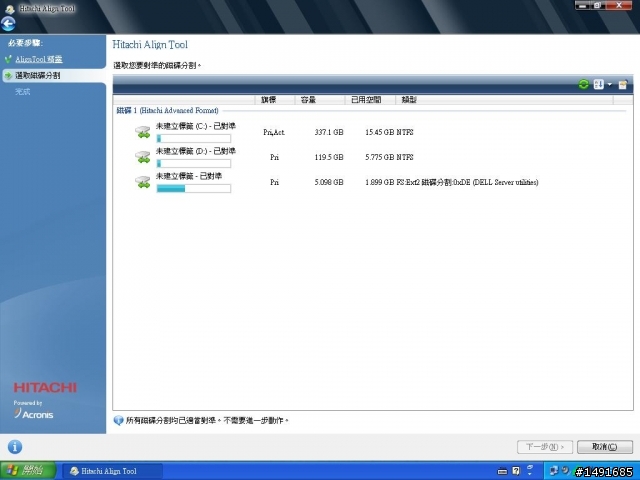The image size is (640, 480).
Task: Click the 'DELL Server utilities' type text
Action: coord(505,182)
